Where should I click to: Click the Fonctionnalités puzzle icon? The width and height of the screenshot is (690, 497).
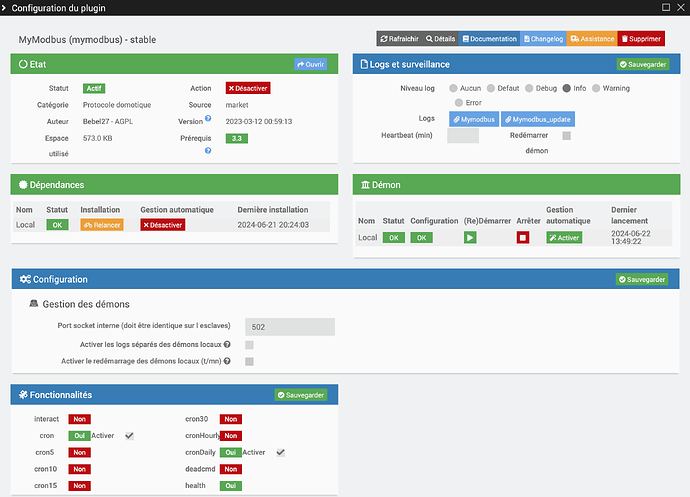[x=23, y=395]
